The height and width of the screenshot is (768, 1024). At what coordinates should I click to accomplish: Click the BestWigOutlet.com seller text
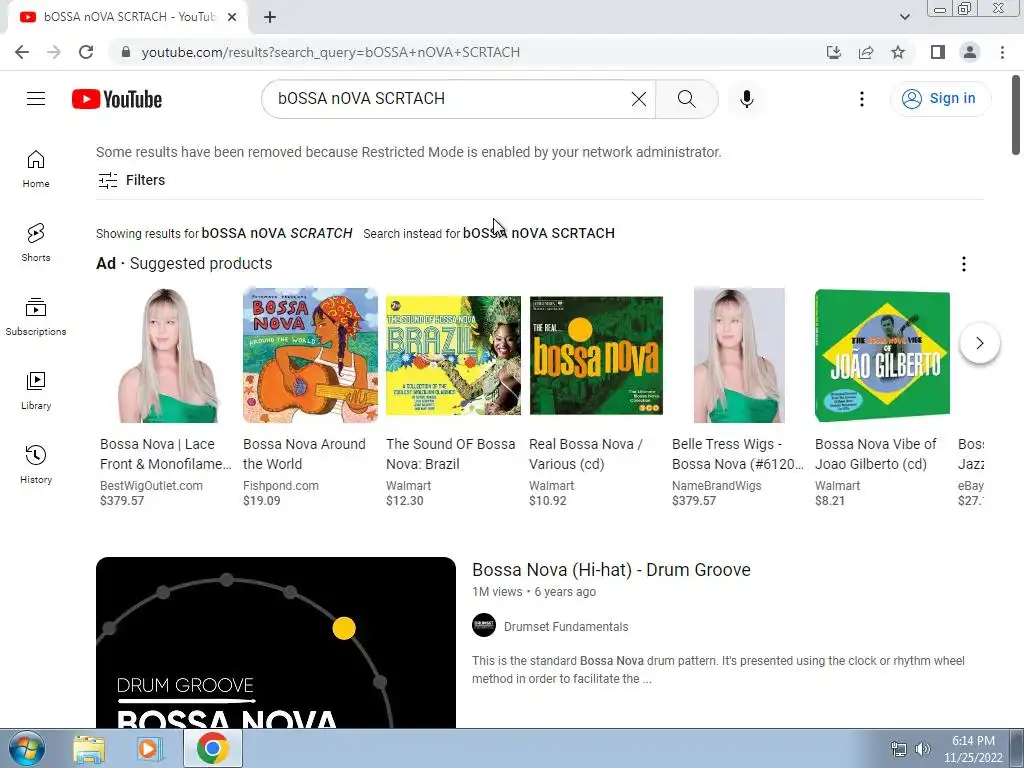tap(152, 486)
